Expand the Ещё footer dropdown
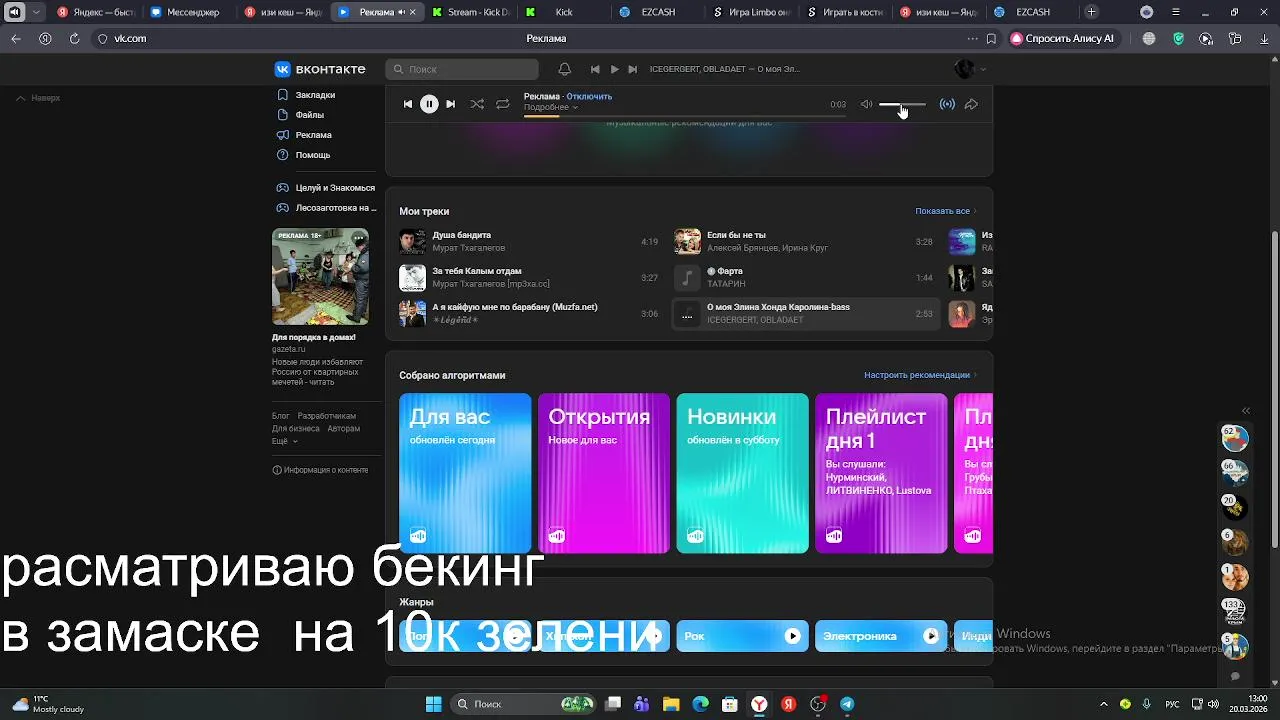 (x=285, y=441)
